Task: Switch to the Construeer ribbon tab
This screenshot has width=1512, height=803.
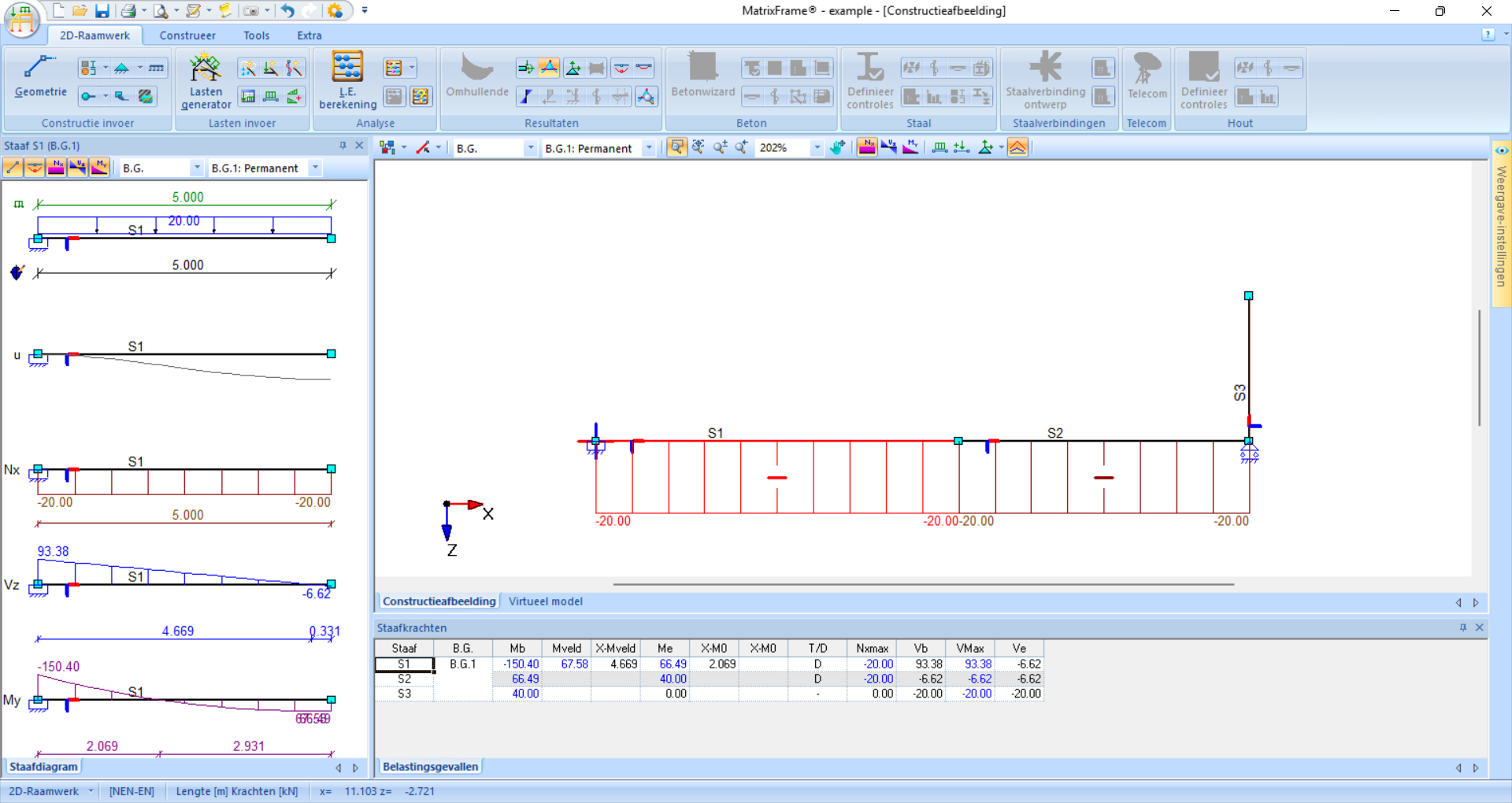Action: 187,35
